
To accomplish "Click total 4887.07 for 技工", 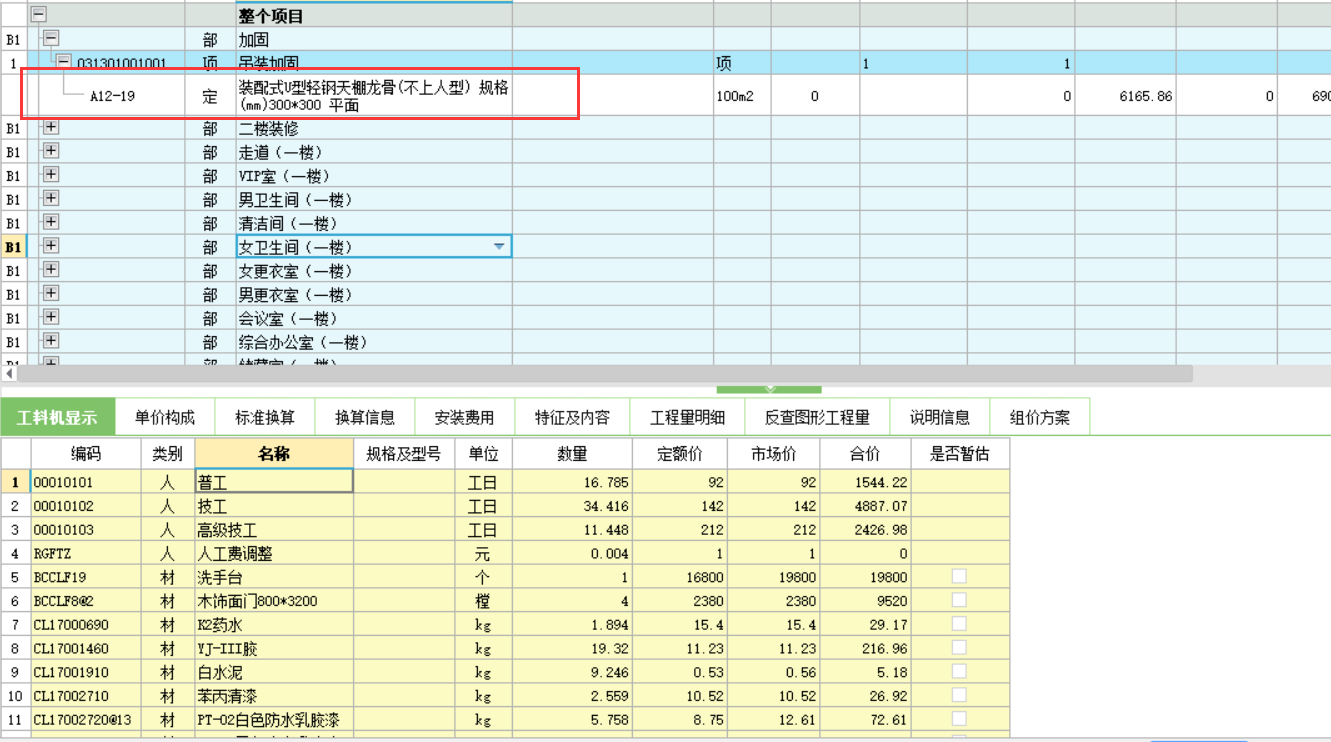I will point(865,506).
